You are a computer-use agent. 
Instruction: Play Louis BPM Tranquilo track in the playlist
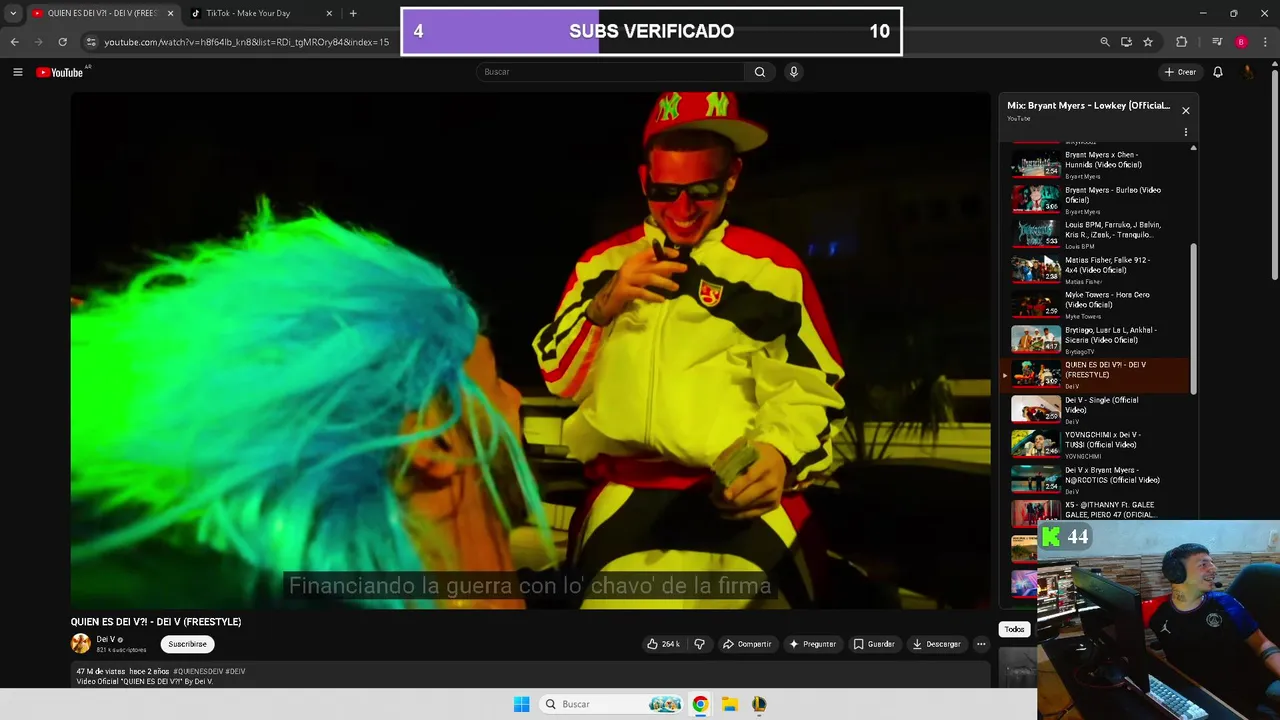(x=1096, y=235)
